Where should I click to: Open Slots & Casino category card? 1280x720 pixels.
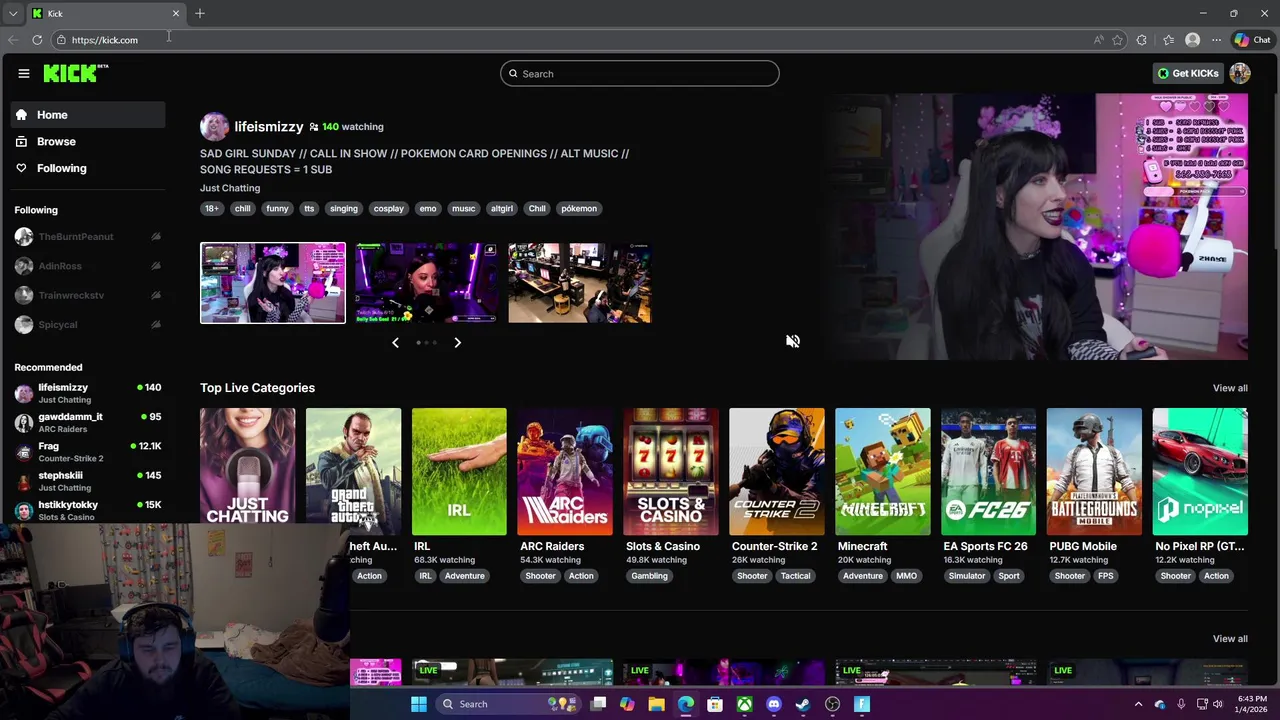pyautogui.click(x=671, y=472)
